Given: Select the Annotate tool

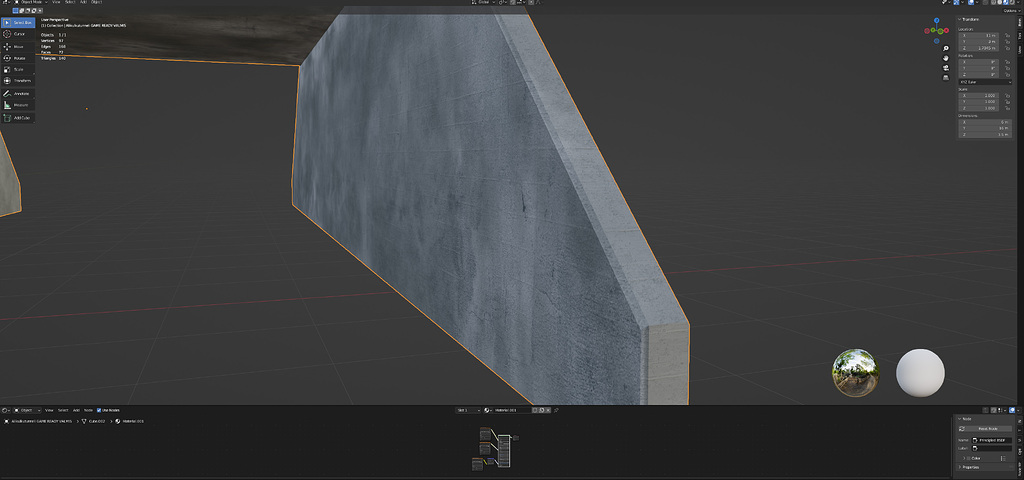Looking at the screenshot, I should tap(18, 93).
